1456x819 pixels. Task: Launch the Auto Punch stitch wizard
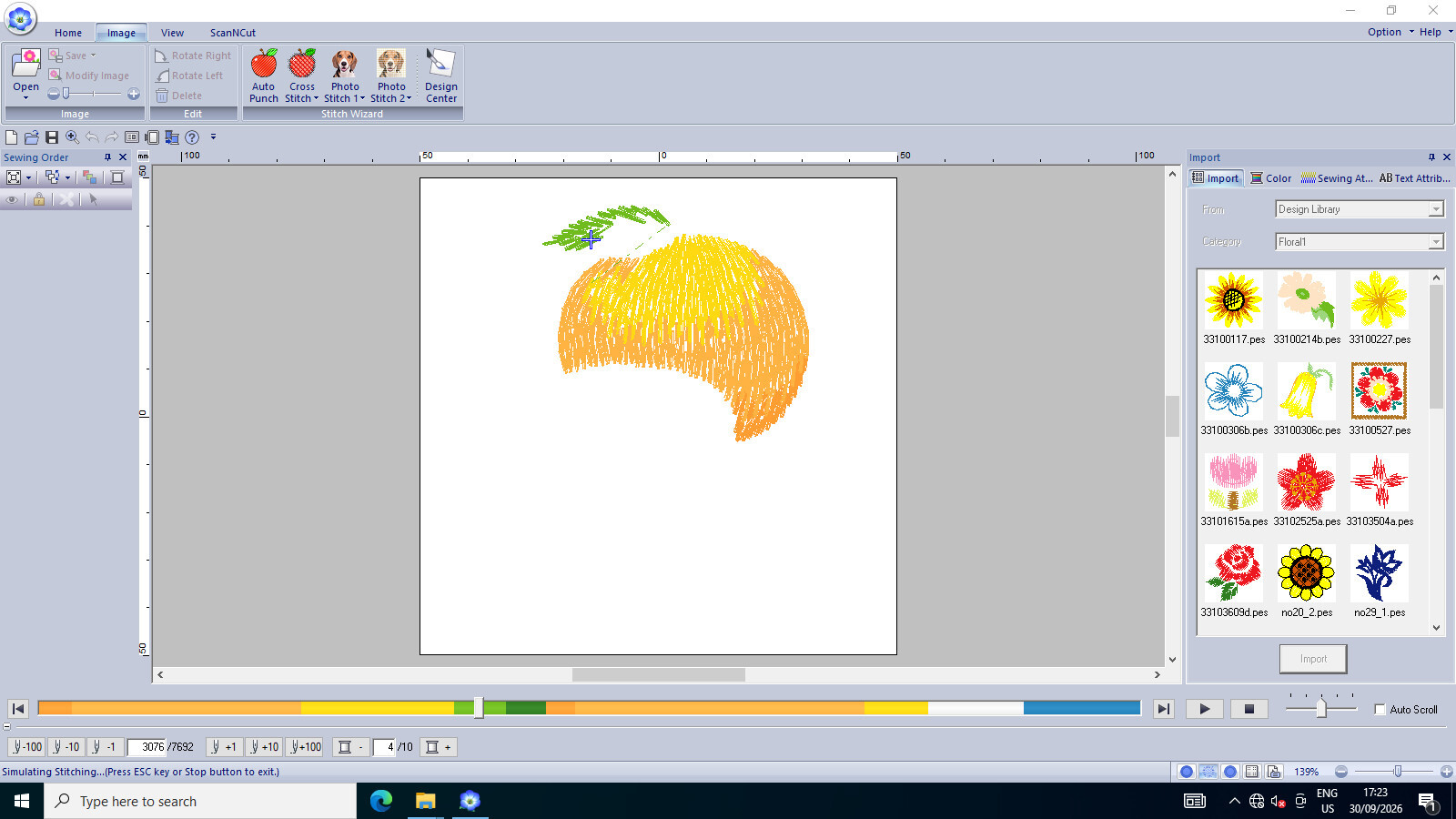(x=263, y=76)
